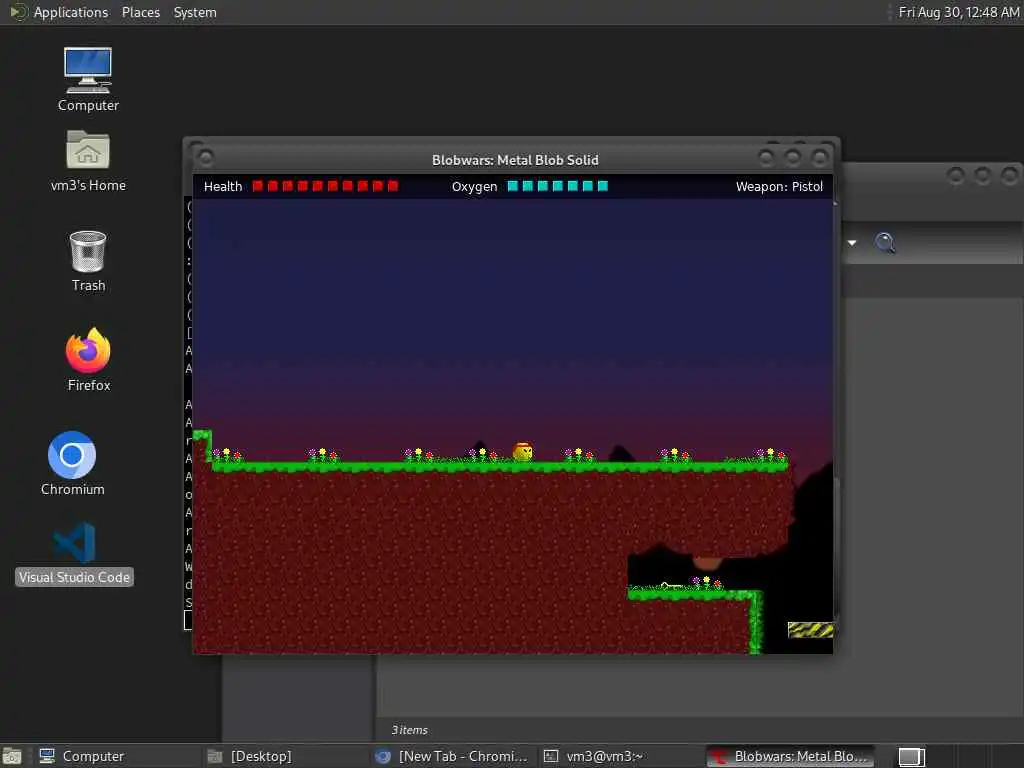Open the Computer desktop icon
Screen dimensions: 1024x768
[x=88, y=79]
